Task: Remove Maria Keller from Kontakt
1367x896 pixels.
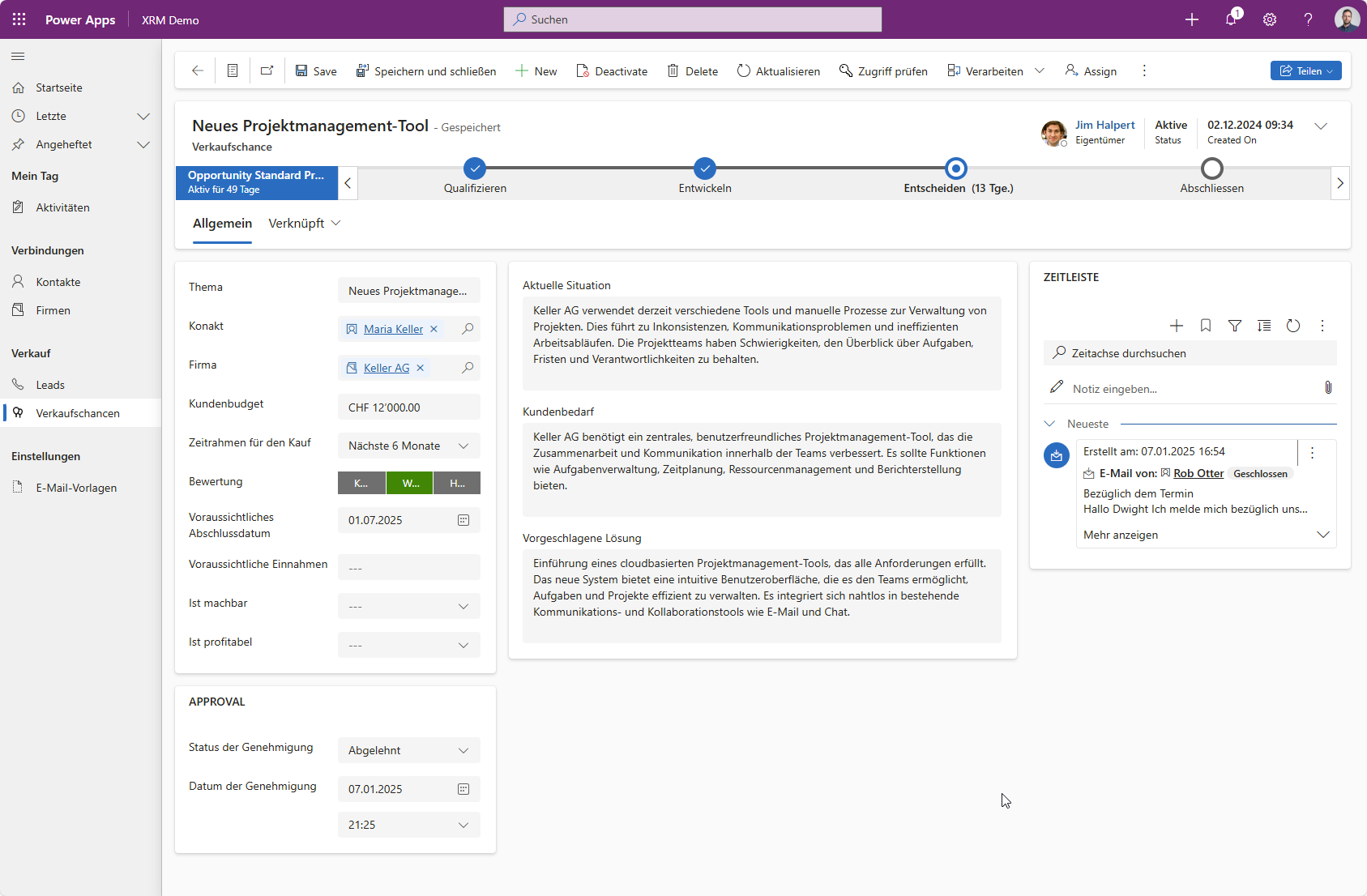Action: coord(434,329)
